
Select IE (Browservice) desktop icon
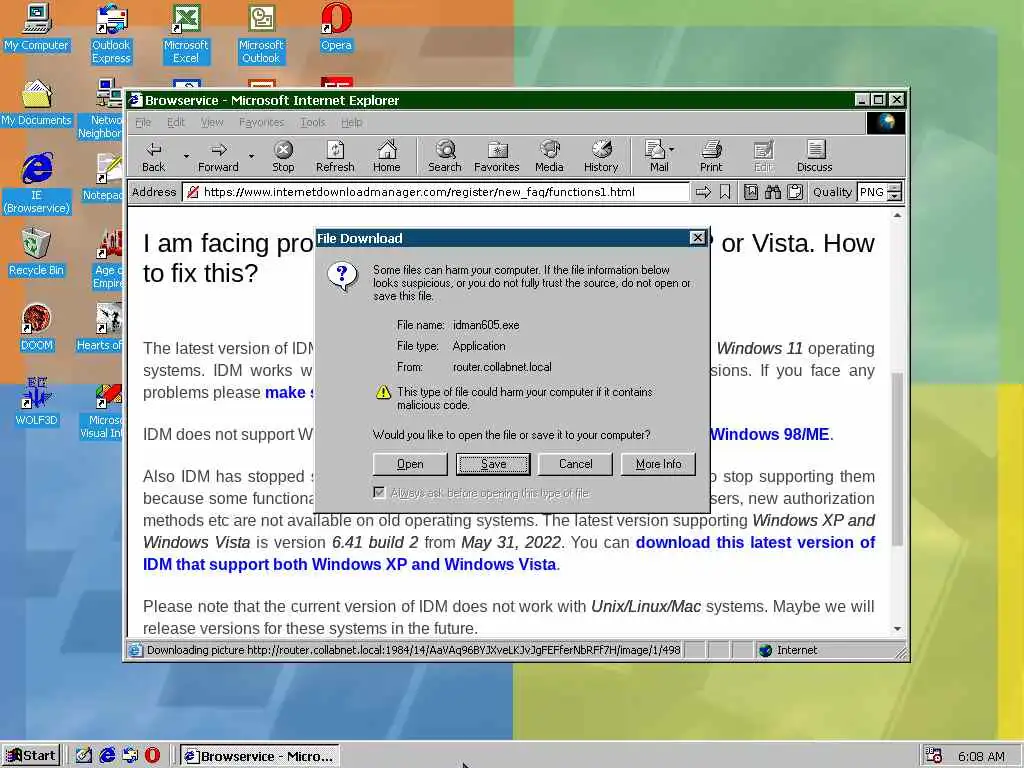click(x=37, y=184)
